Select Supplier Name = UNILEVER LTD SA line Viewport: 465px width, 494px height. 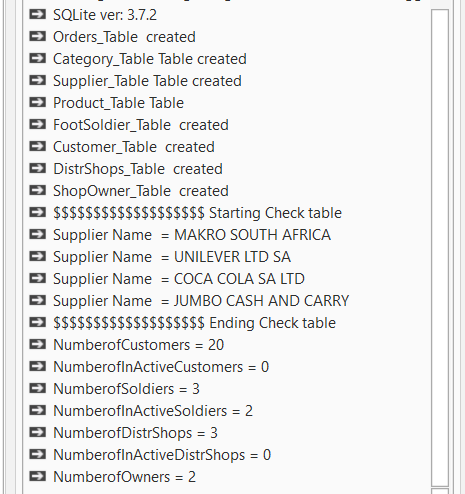click(x=172, y=257)
